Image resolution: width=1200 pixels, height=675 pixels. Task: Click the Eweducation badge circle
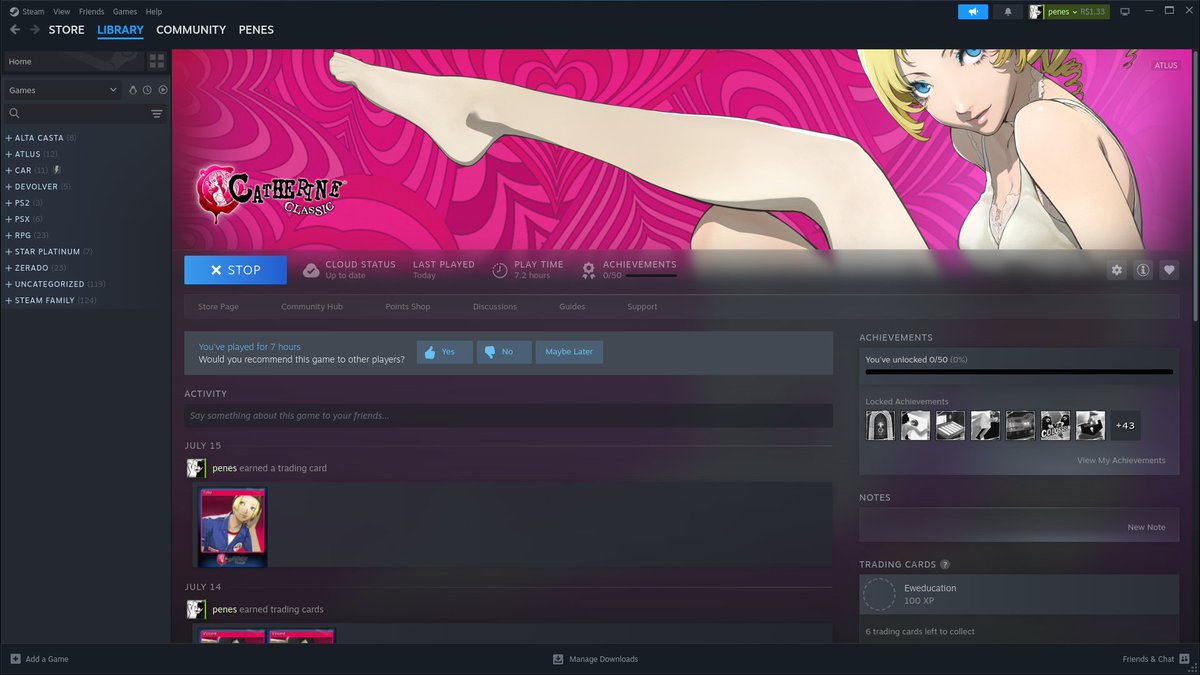click(879, 594)
